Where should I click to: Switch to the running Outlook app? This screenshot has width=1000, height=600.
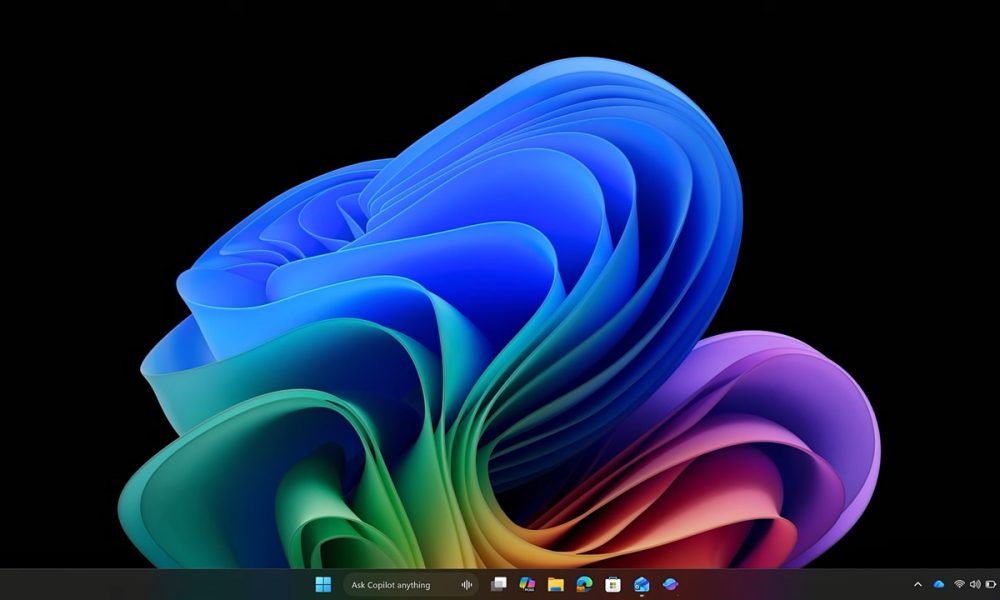coord(639,585)
